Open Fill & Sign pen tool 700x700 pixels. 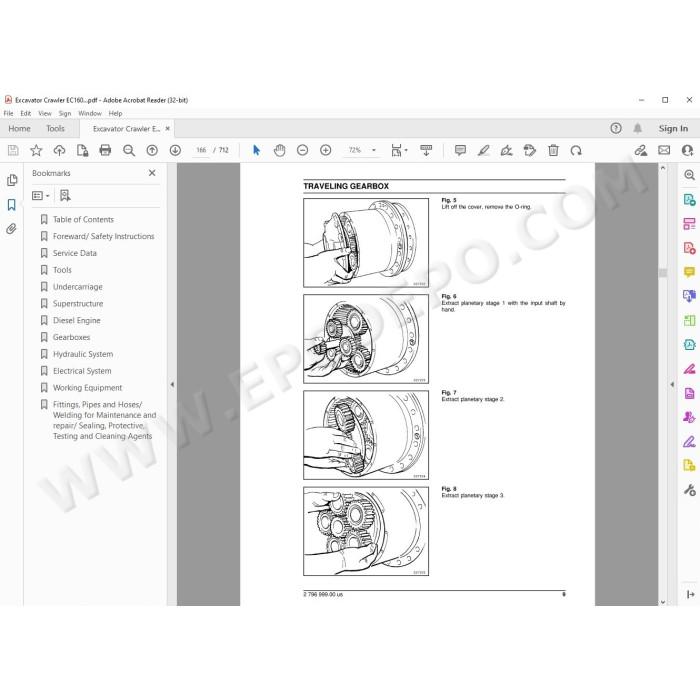[689, 442]
